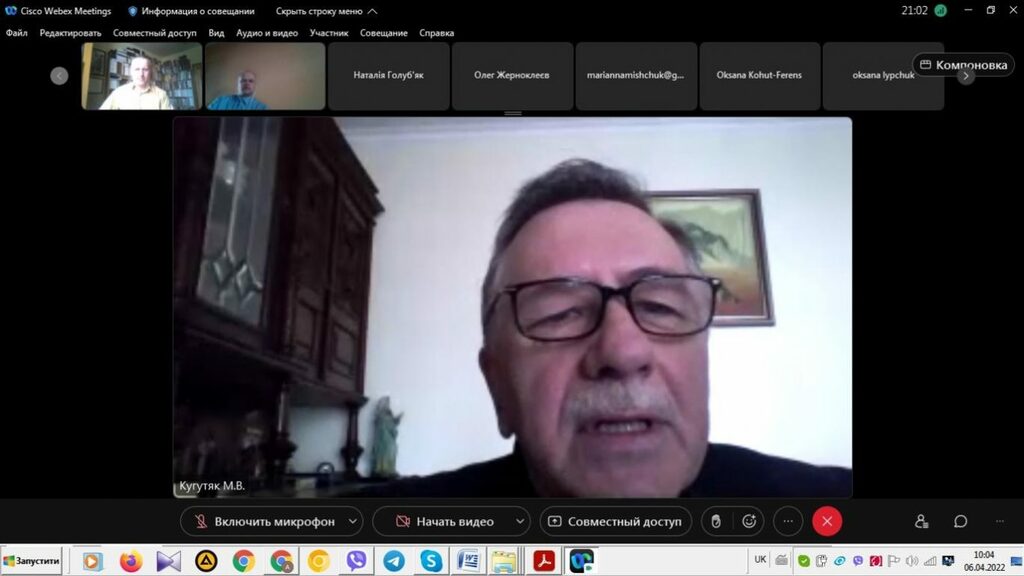Open more options ellipsis in meeting controls
Image resolution: width=1024 pixels, height=576 pixels.
788,521
